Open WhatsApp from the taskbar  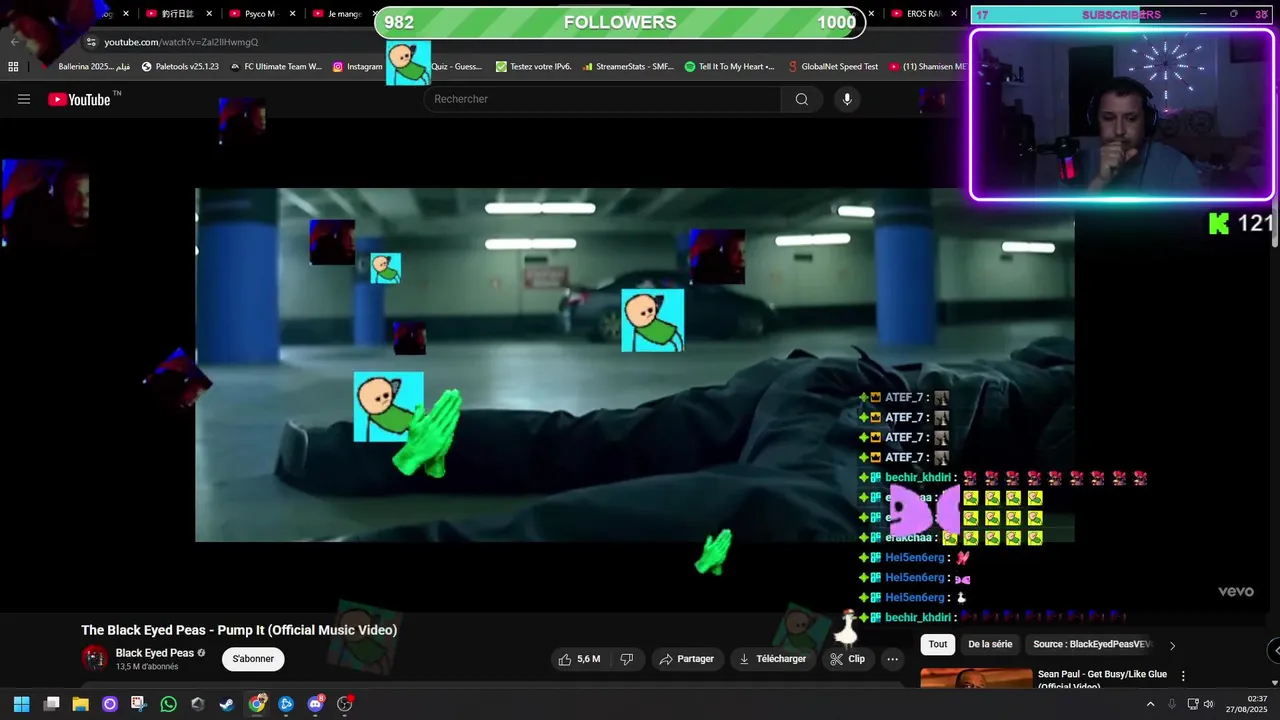(x=168, y=704)
